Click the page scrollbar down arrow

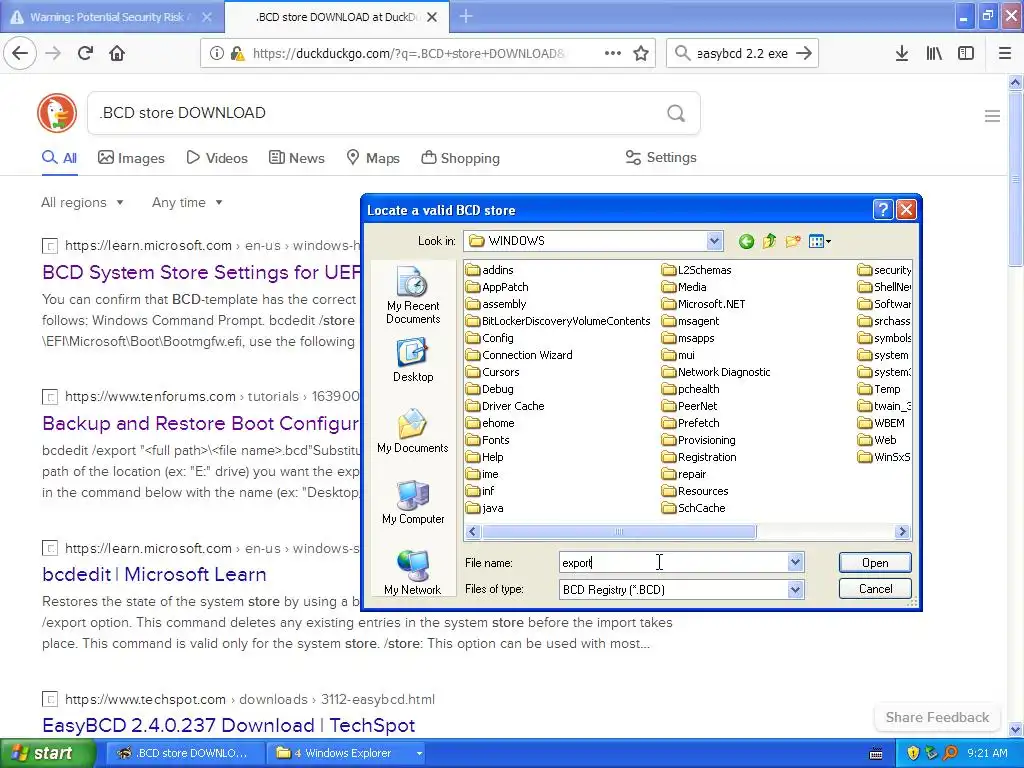(1015, 729)
